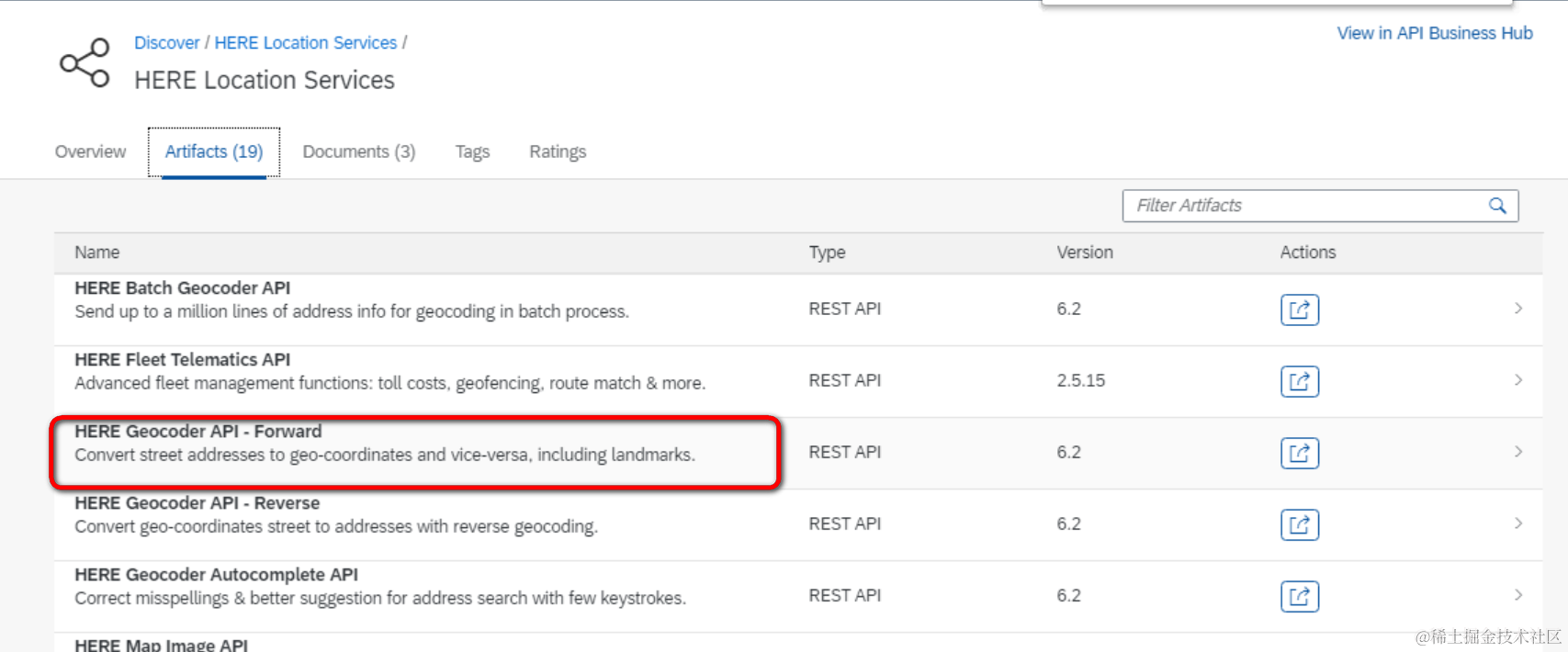Click 'Advanced fleet management functions' description
This screenshot has width=1568, height=652.
tap(390, 383)
